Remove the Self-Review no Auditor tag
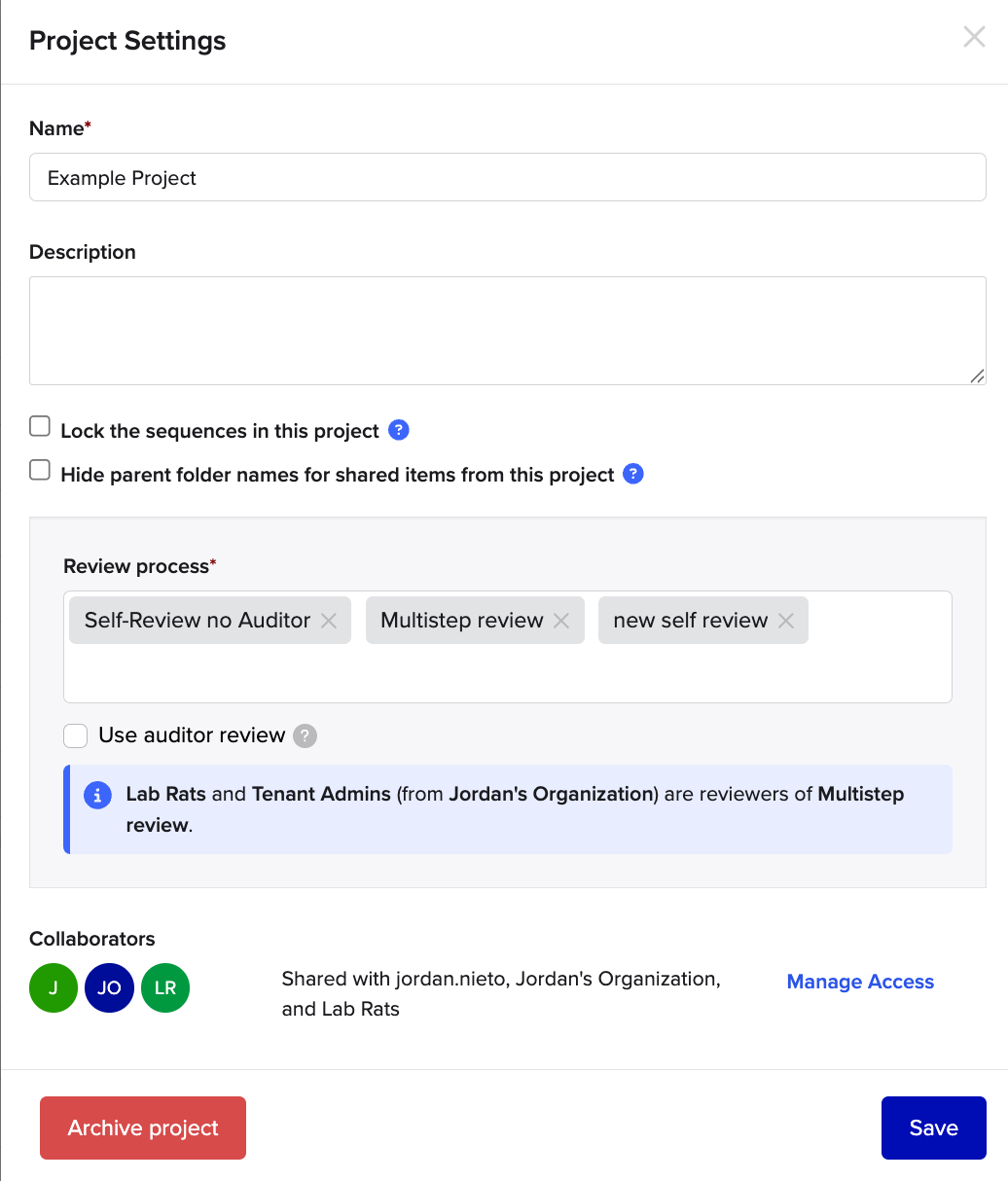Viewport: 1008px width, 1181px height. [x=329, y=621]
